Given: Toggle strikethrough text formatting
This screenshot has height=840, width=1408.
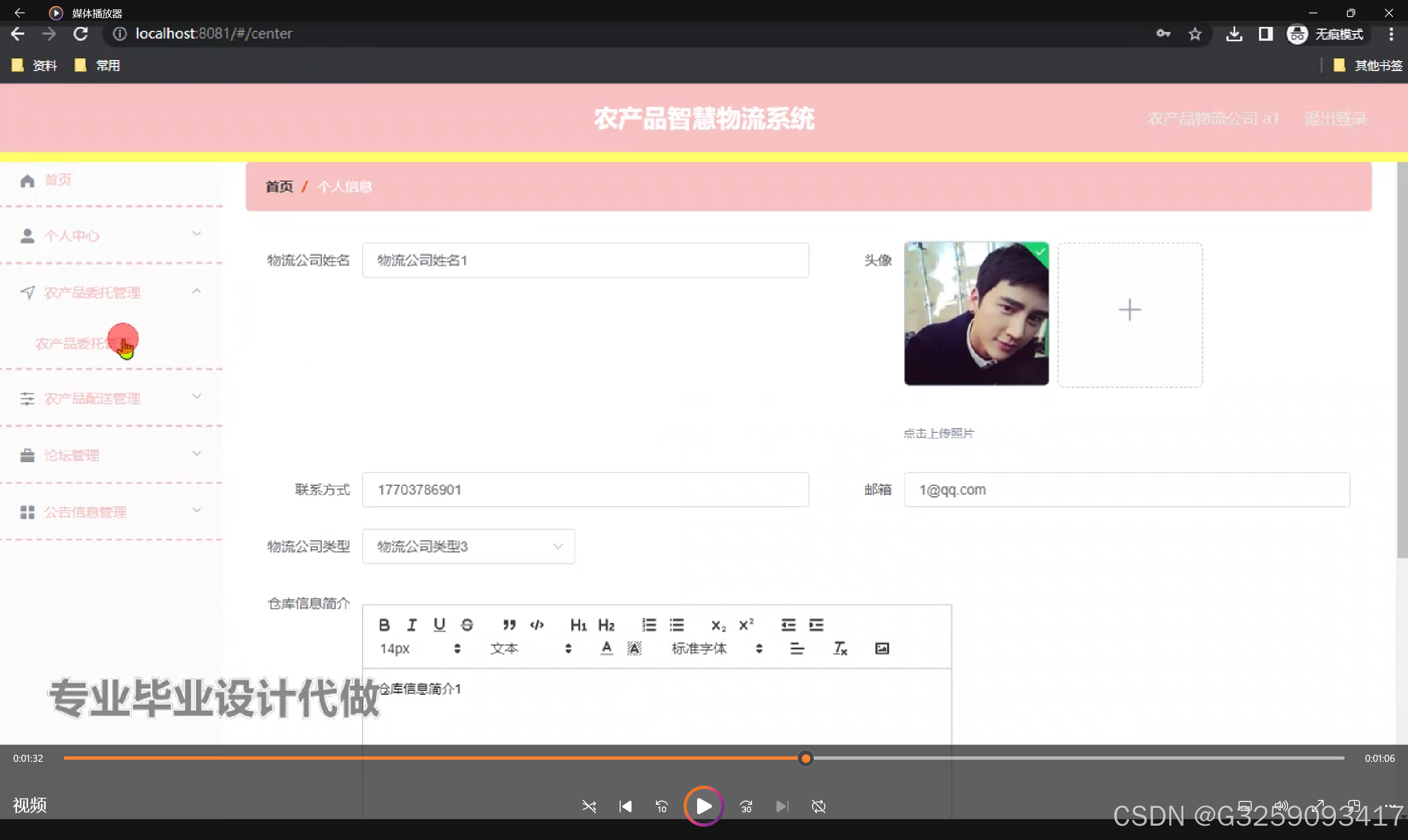Looking at the screenshot, I should (x=467, y=624).
